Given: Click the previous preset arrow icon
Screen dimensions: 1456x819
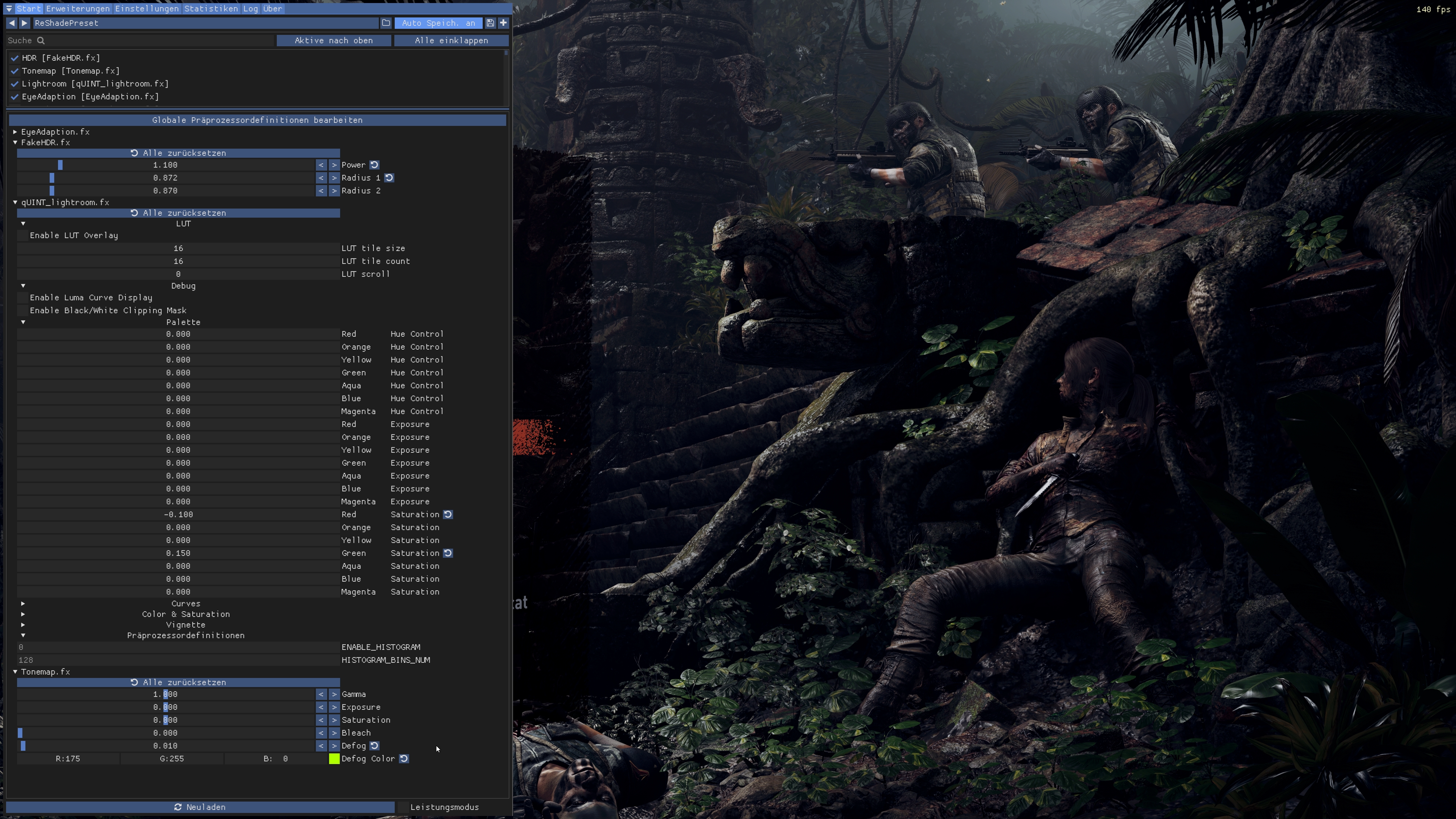Looking at the screenshot, I should (x=12, y=23).
